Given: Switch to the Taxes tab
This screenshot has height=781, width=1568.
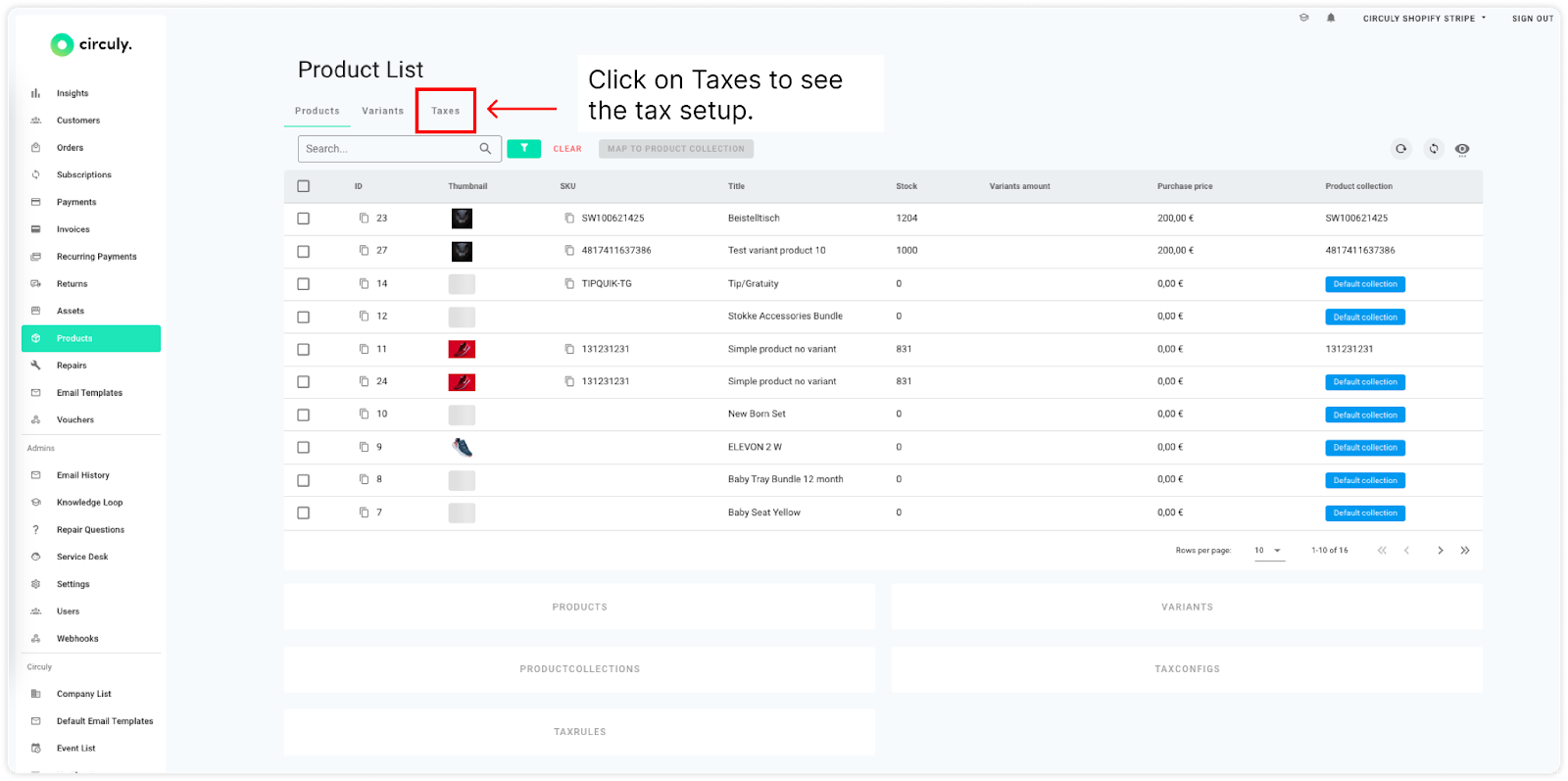Looking at the screenshot, I should (x=445, y=111).
